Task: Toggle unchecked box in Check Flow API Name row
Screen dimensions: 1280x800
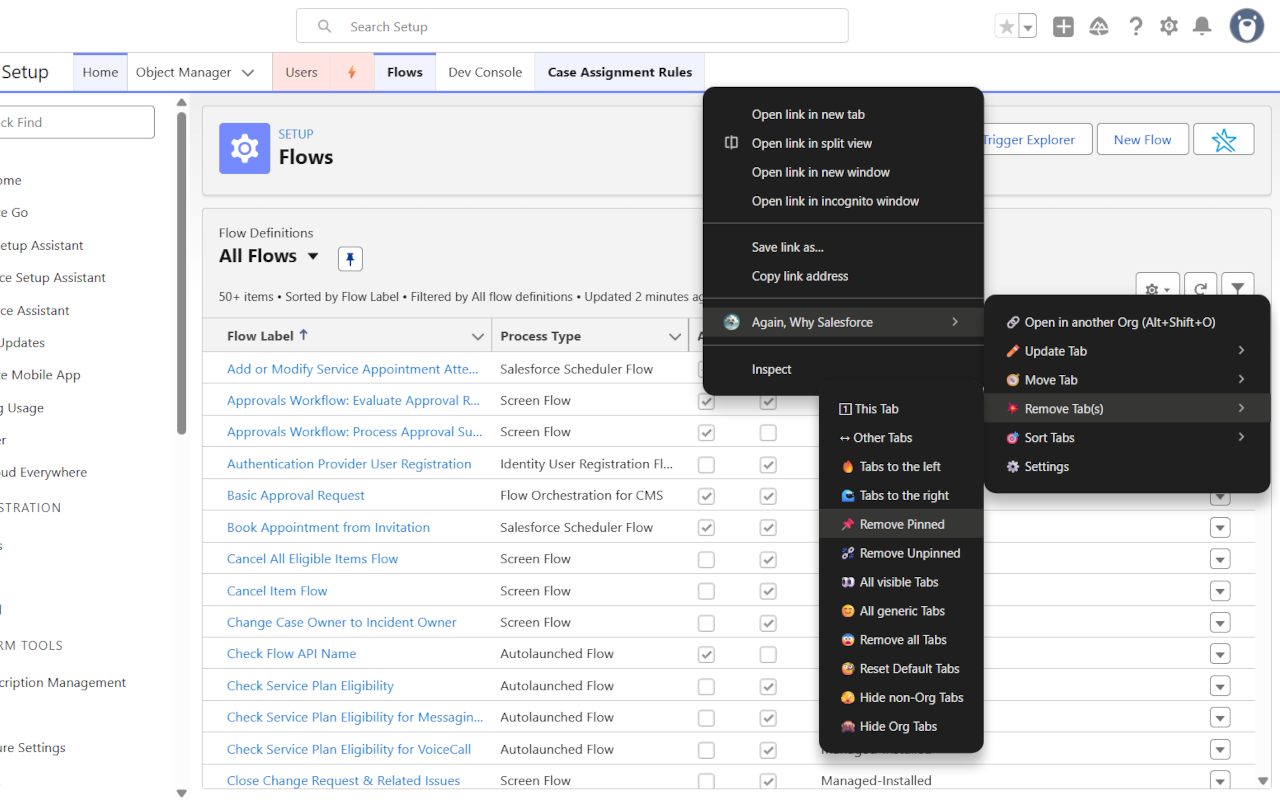Action: pyautogui.click(x=768, y=655)
